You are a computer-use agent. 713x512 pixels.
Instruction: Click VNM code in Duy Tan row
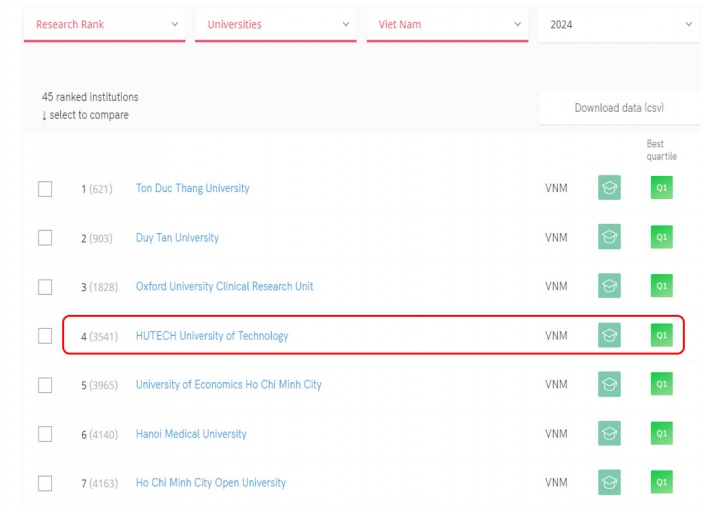pos(556,237)
